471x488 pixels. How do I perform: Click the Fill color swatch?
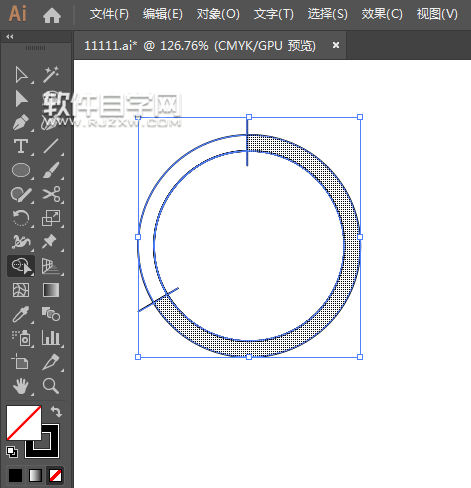(24, 423)
